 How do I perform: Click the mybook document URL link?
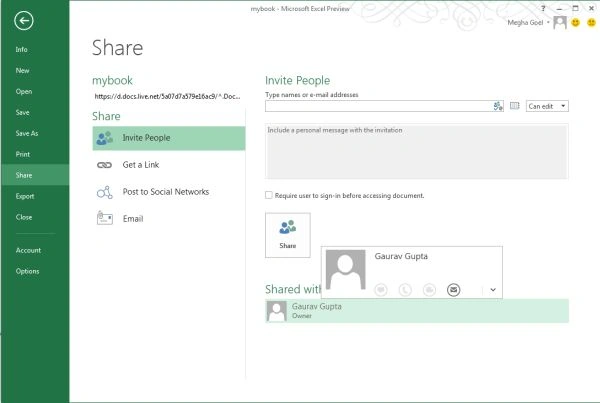167,96
